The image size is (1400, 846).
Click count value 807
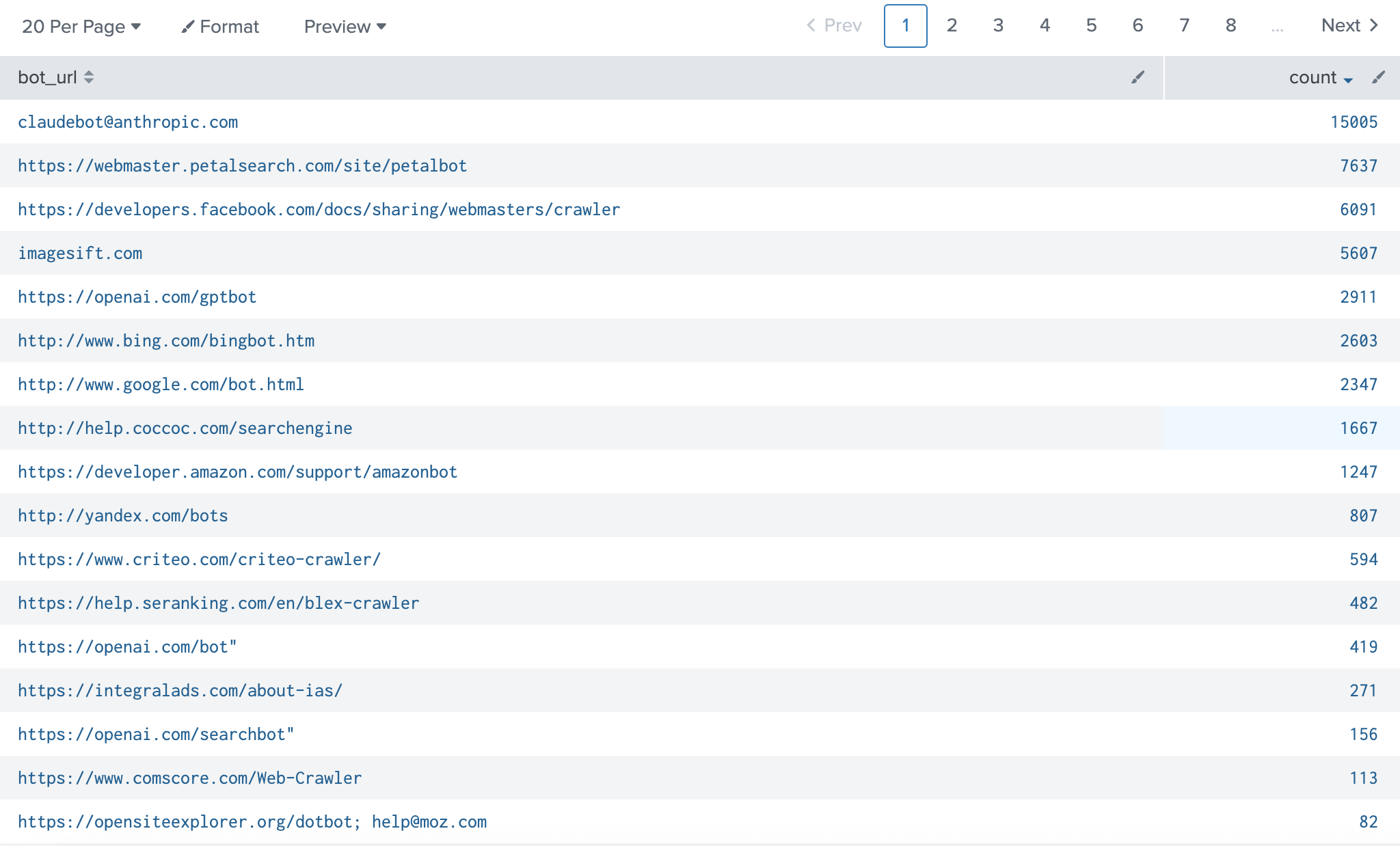(x=1363, y=515)
